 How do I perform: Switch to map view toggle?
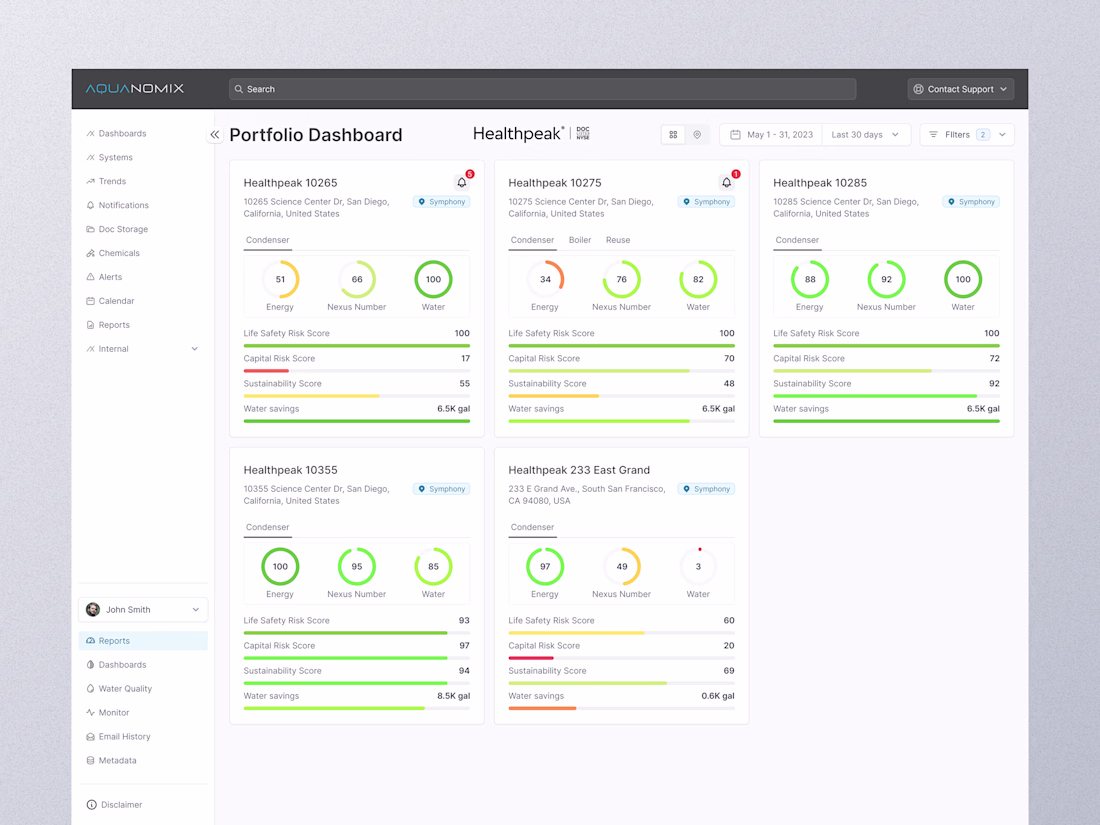pyautogui.click(x=697, y=135)
